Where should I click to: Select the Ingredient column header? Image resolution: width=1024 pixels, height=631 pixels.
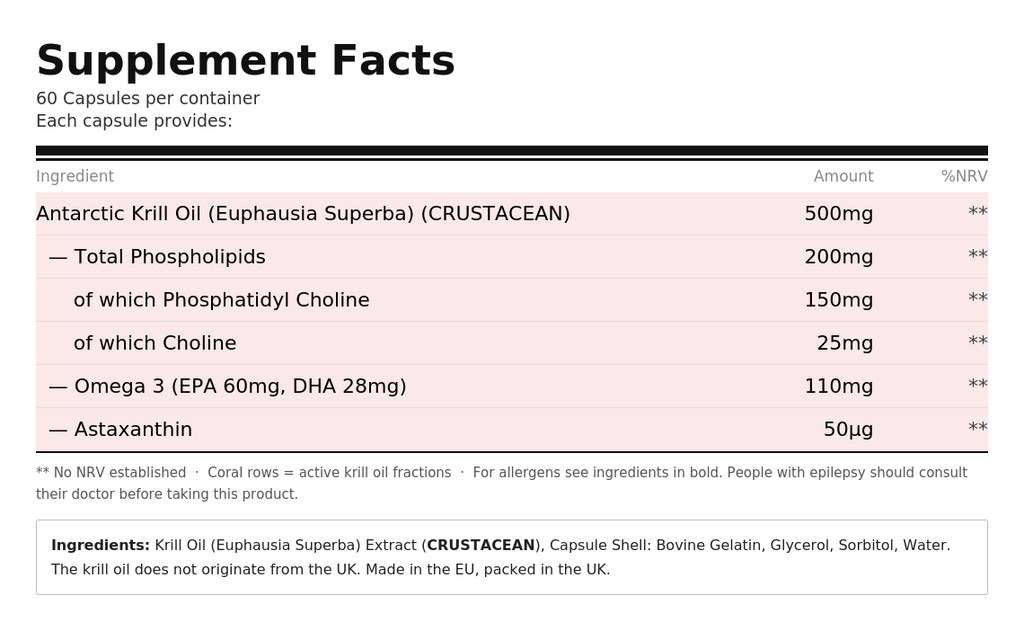click(75, 176)
